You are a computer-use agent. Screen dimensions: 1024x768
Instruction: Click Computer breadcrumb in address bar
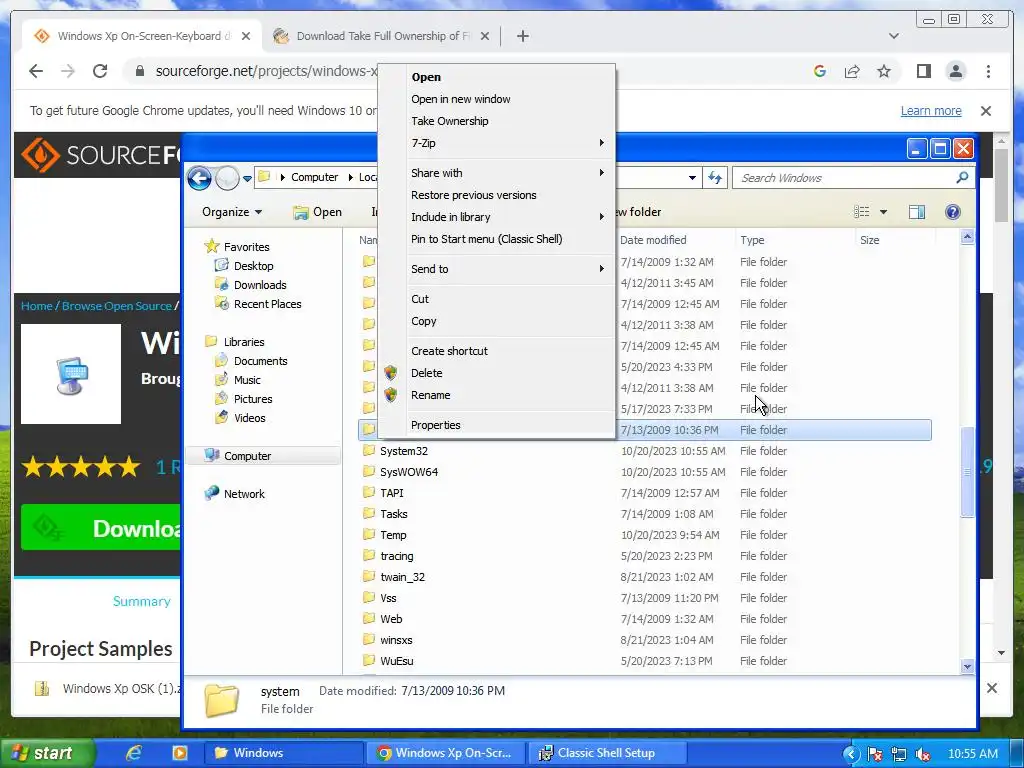tap(314, 177)
